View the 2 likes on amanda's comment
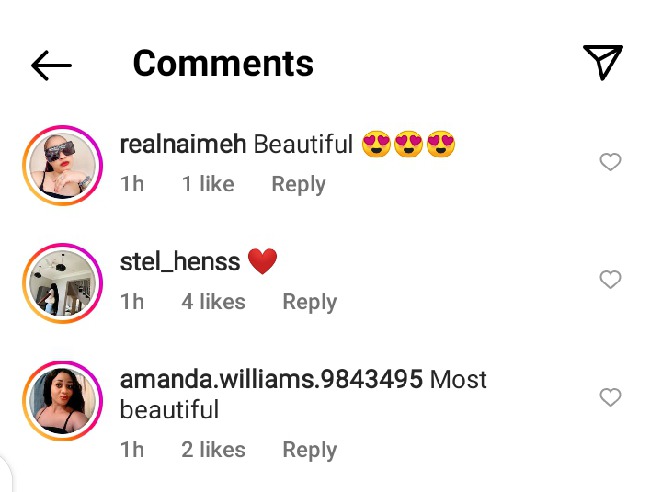 tap(213, 450)
